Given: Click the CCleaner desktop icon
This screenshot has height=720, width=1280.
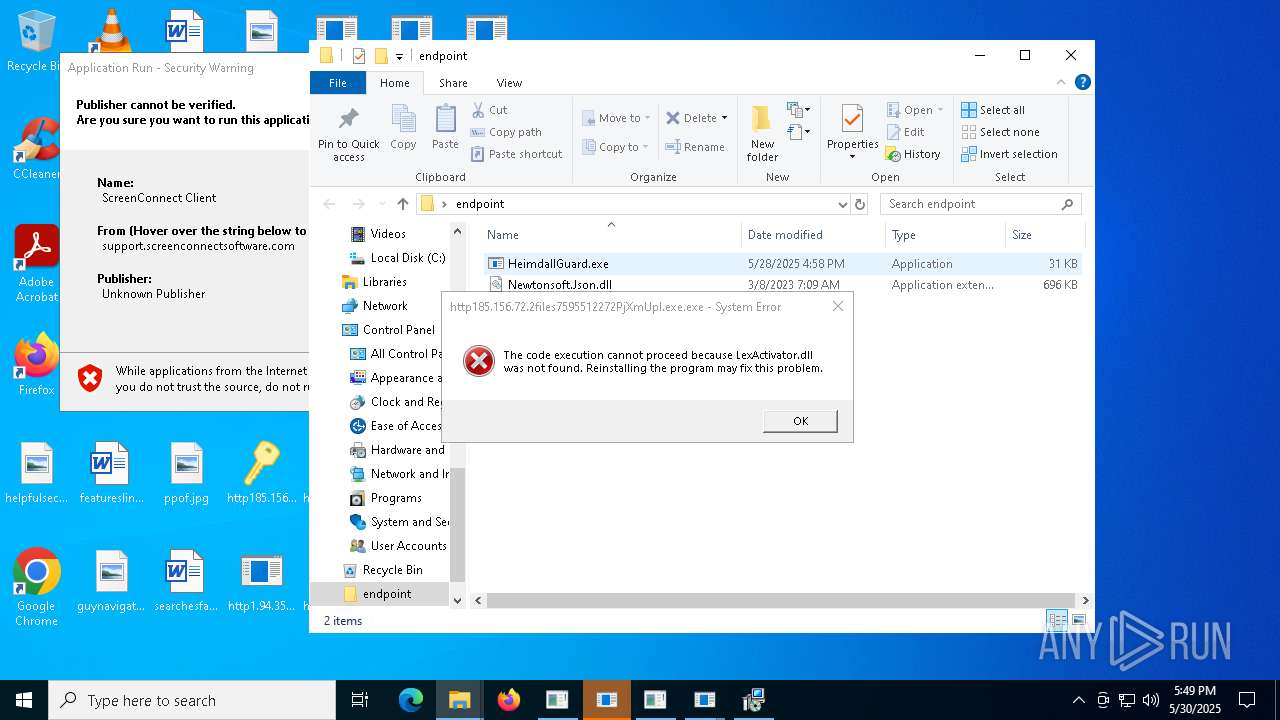Looking at the screenshot, I should (36, 150).
